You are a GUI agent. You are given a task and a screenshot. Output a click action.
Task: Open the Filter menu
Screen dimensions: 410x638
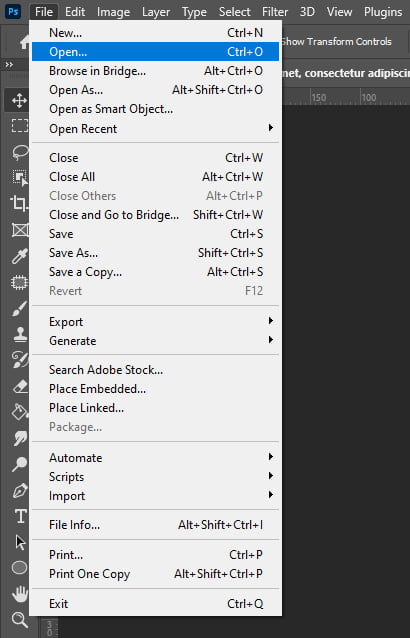point(275,12)
